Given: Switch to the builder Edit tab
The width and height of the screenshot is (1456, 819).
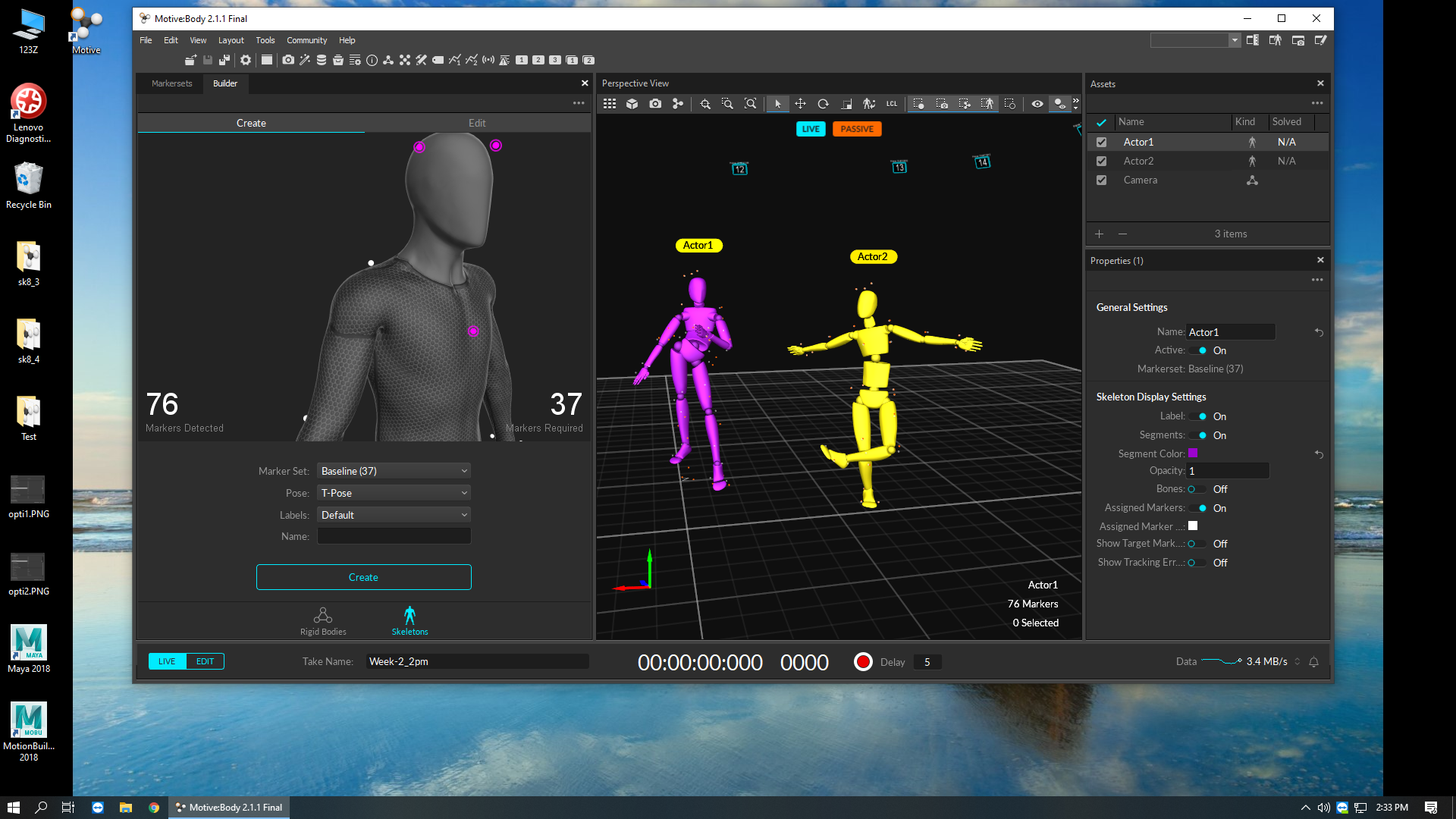Looking at the screenshot, I should [x=477, y=123].
